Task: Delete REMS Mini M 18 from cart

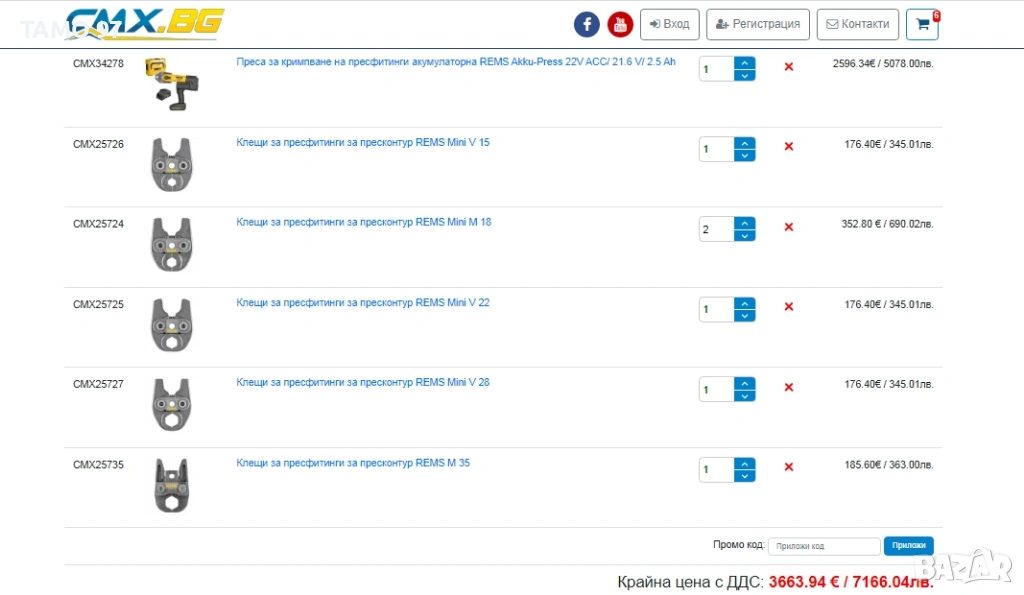Action: 788,227
